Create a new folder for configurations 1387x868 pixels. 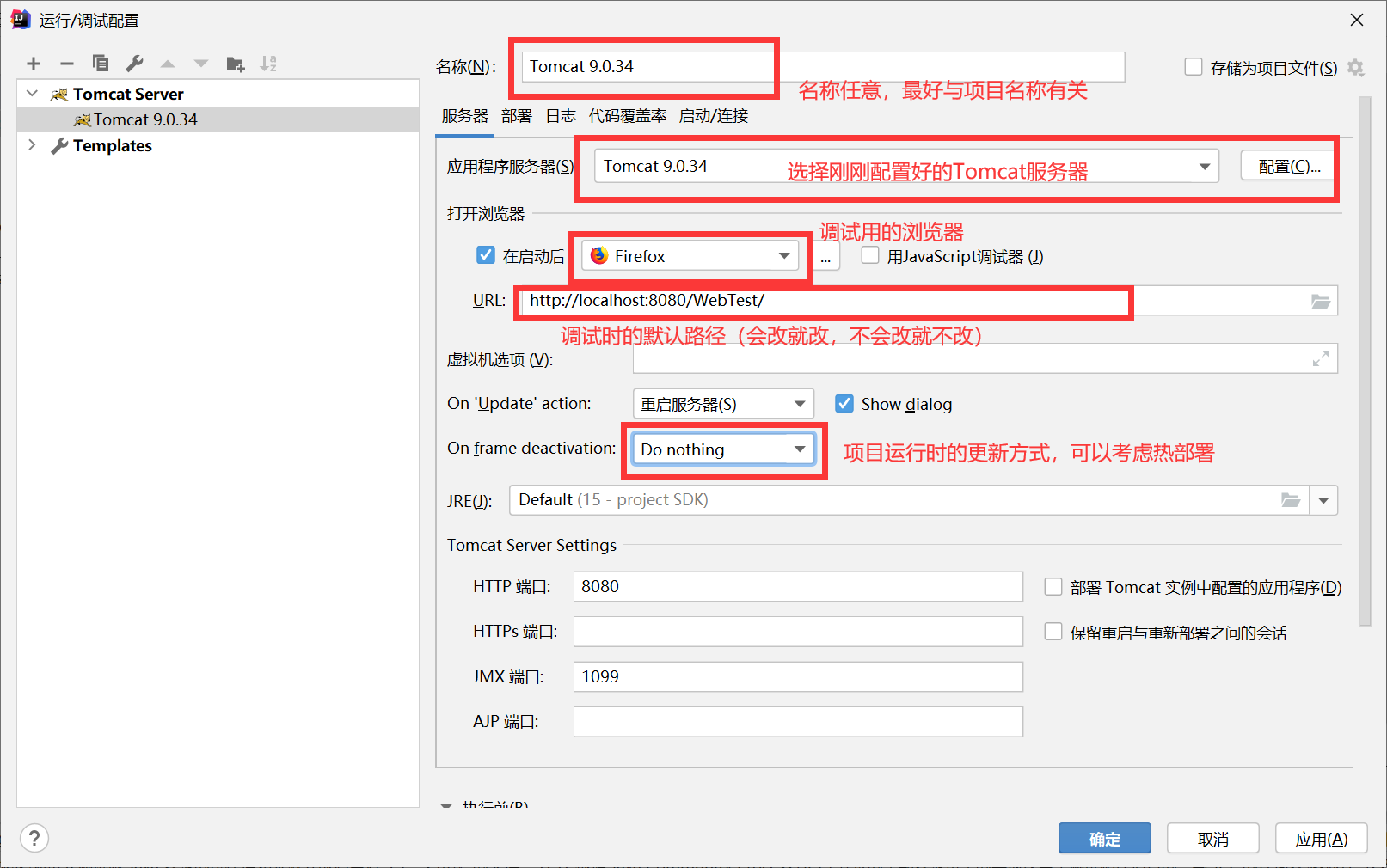[x=235, y=63]
